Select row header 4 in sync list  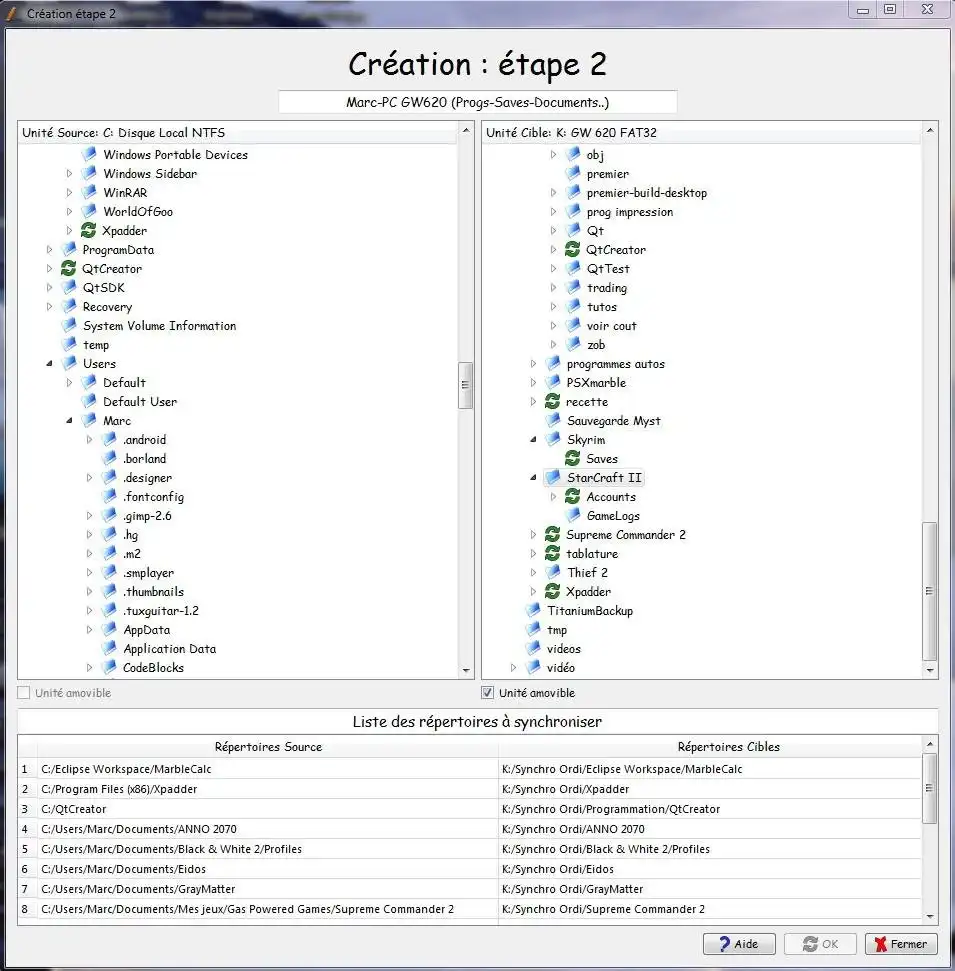[25, 829]
